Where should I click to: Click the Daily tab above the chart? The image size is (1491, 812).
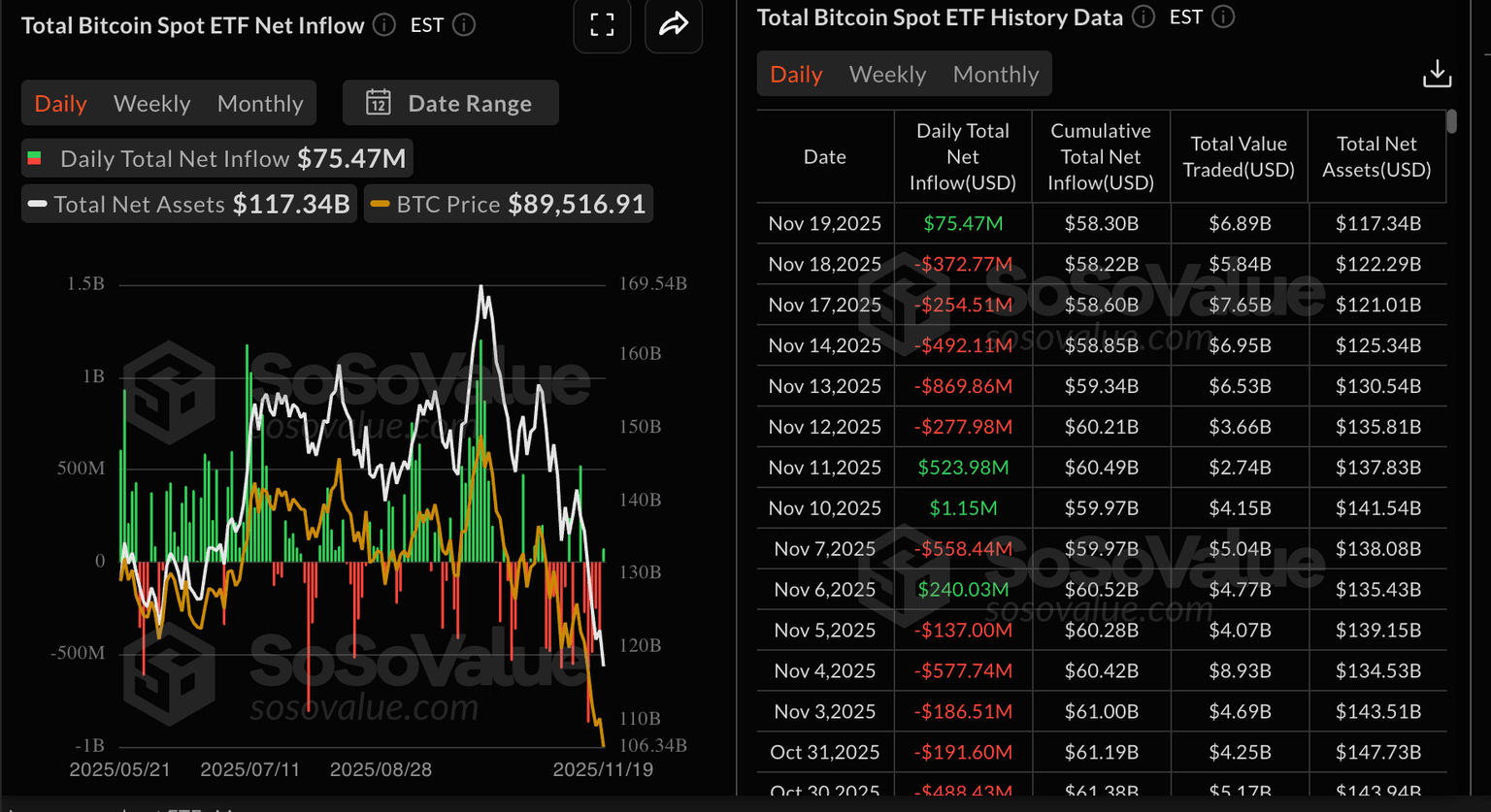[x=60, y=103]
